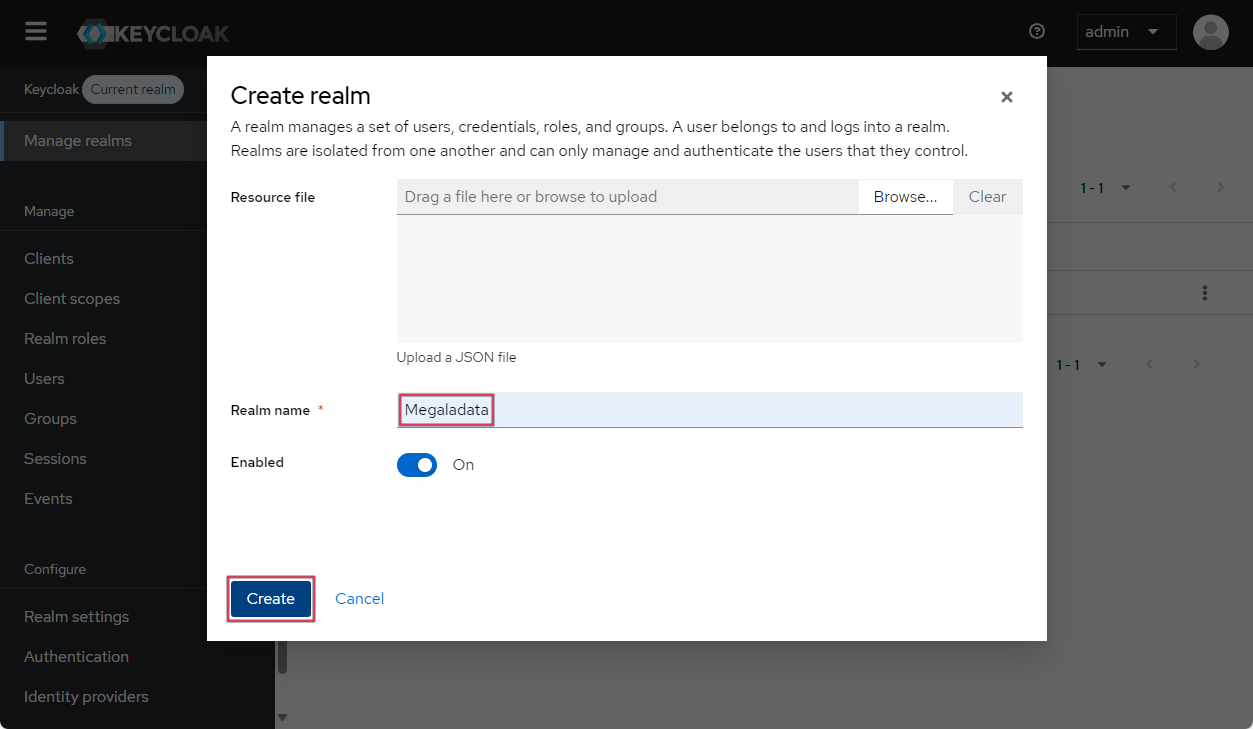
Task: Click the Clear button
Action: 988,197
